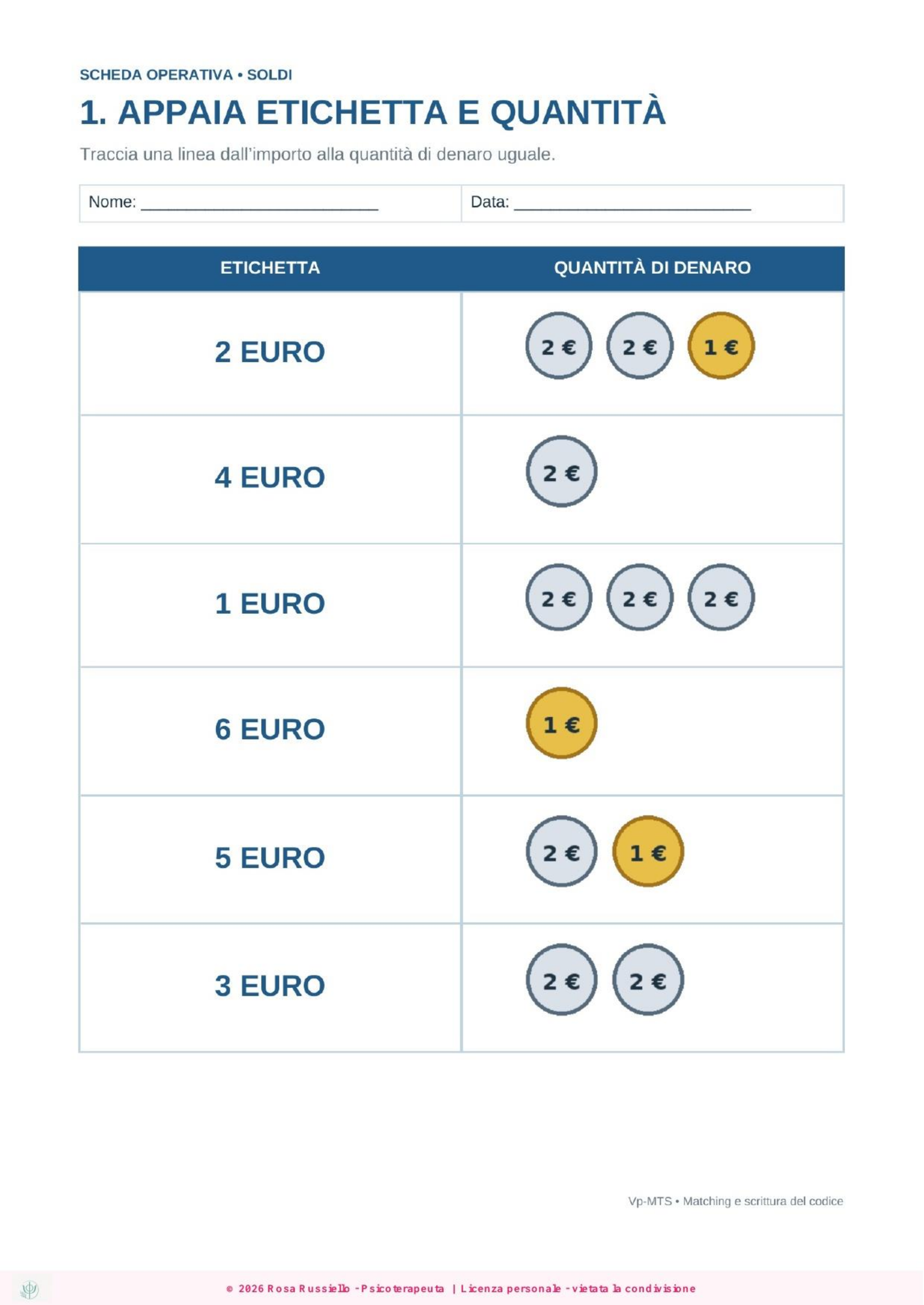Select the 2 EURO label

point(269,352)
